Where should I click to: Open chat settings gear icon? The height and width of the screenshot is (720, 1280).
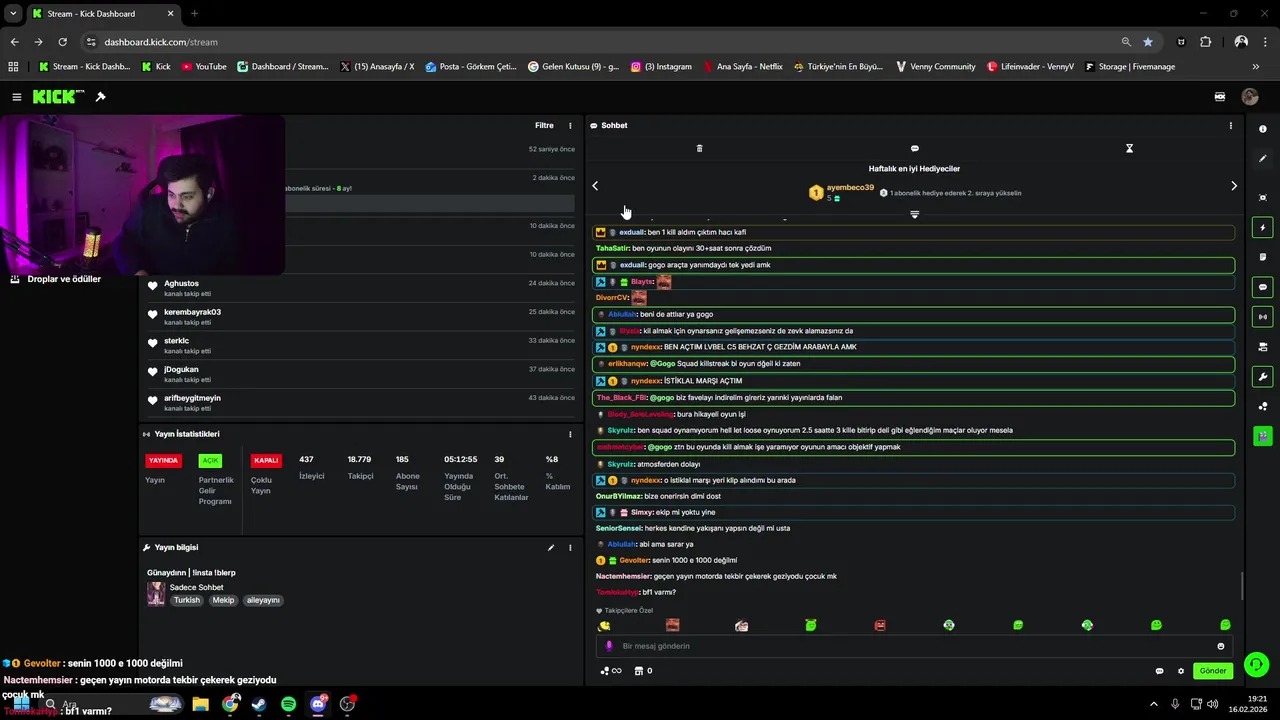tap(1180, 671)
